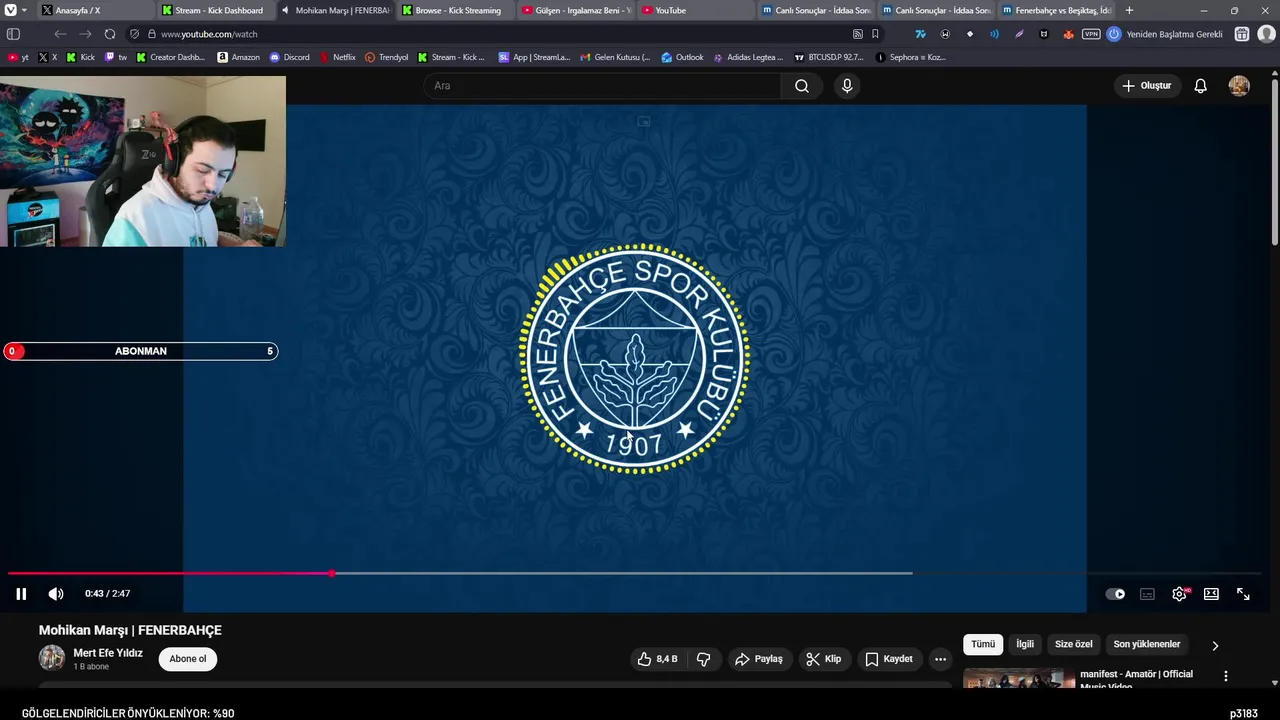This screenshot has width=1280, height=720.
Task: Switch to the YouTube browser tab
Action: coord(697,10)
